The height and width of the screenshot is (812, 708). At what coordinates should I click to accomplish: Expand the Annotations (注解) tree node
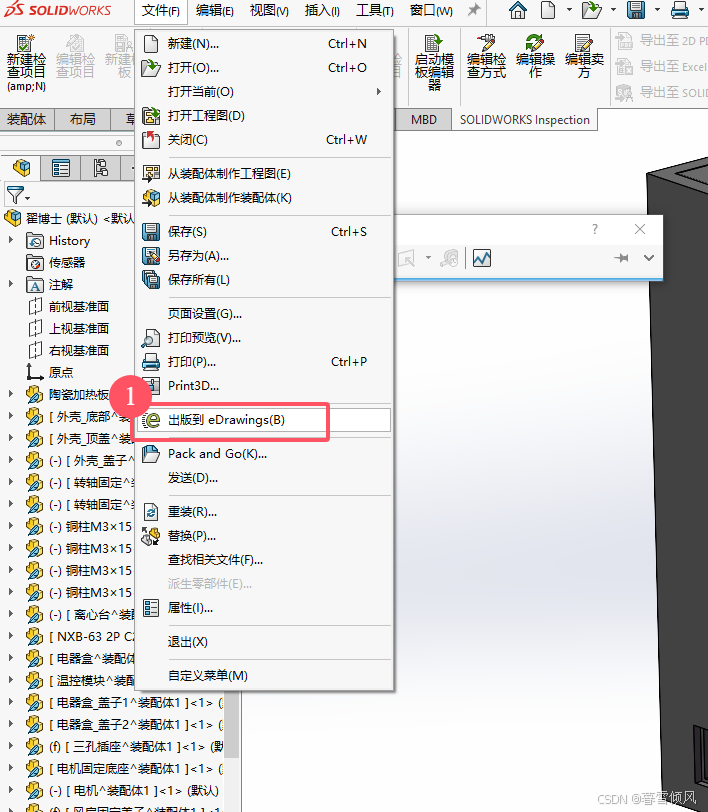11,284
